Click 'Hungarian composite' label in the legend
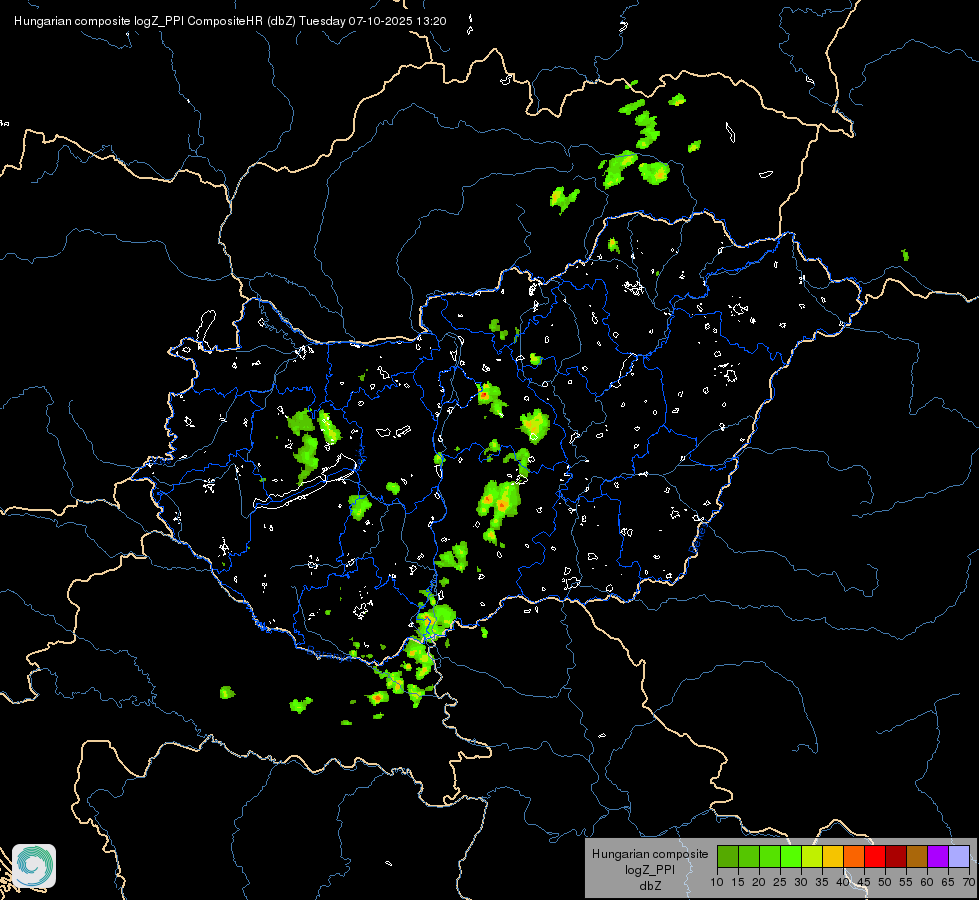This screenshot has height=900, width=979. click(x=650, y=854)
